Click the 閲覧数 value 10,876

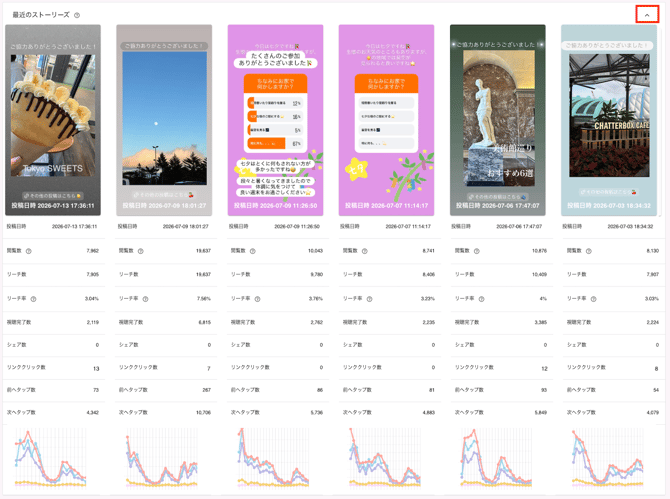[x=539, y=251]
